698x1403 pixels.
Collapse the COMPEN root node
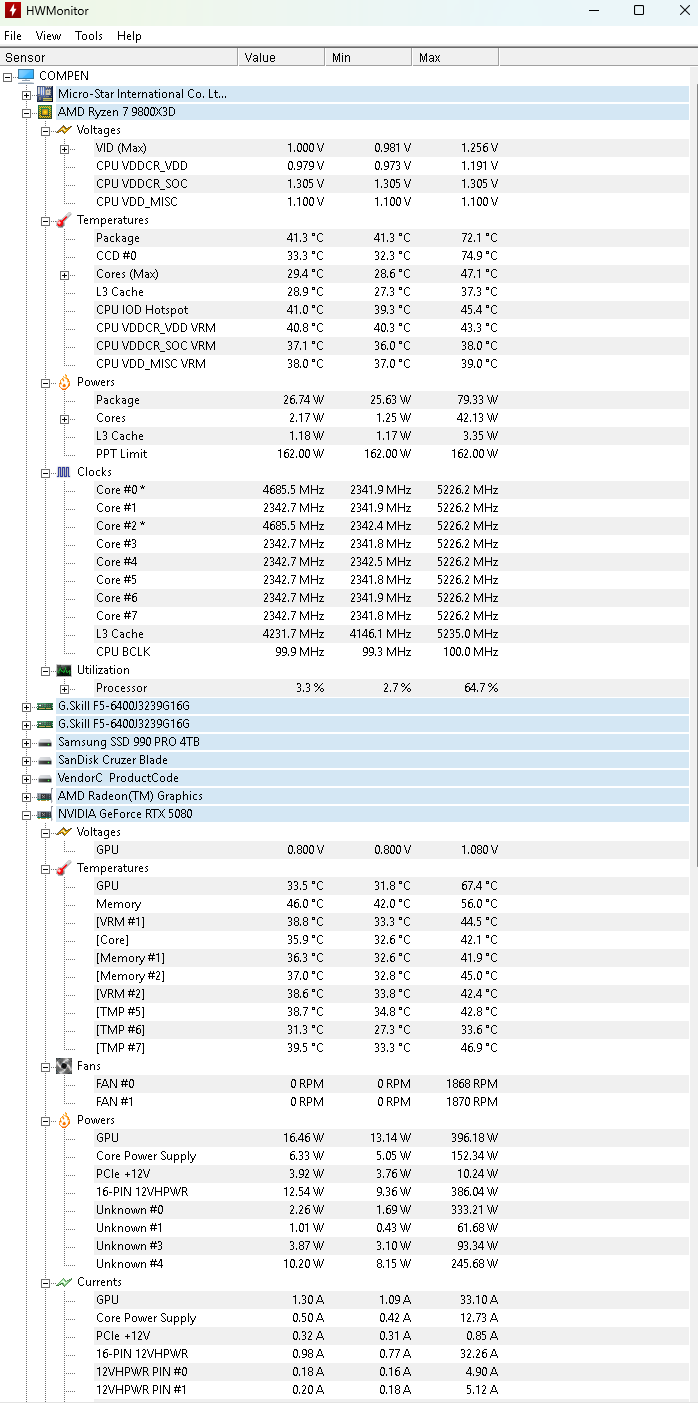point(8,76)
